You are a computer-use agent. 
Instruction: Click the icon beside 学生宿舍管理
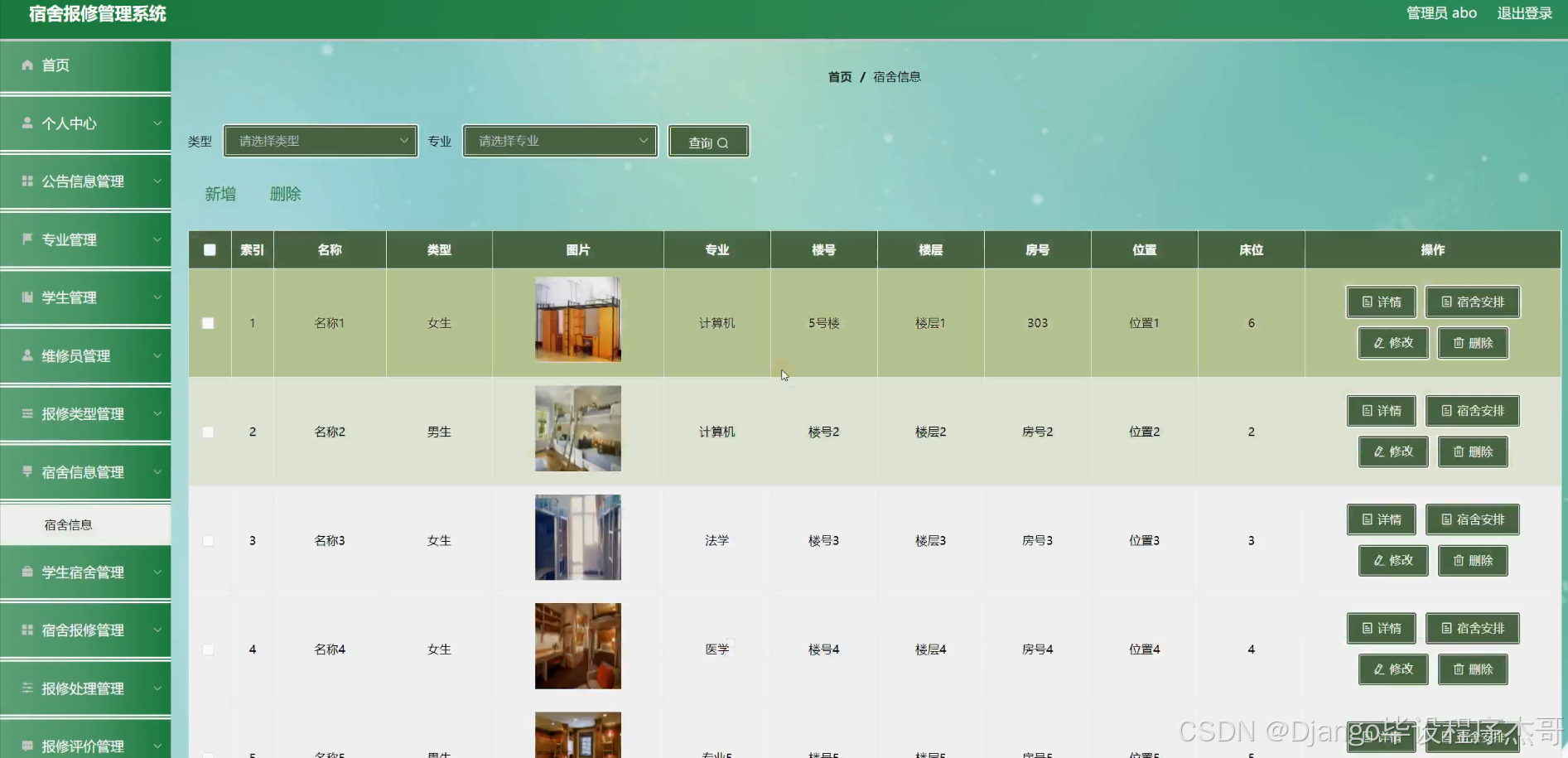point(27,572)
